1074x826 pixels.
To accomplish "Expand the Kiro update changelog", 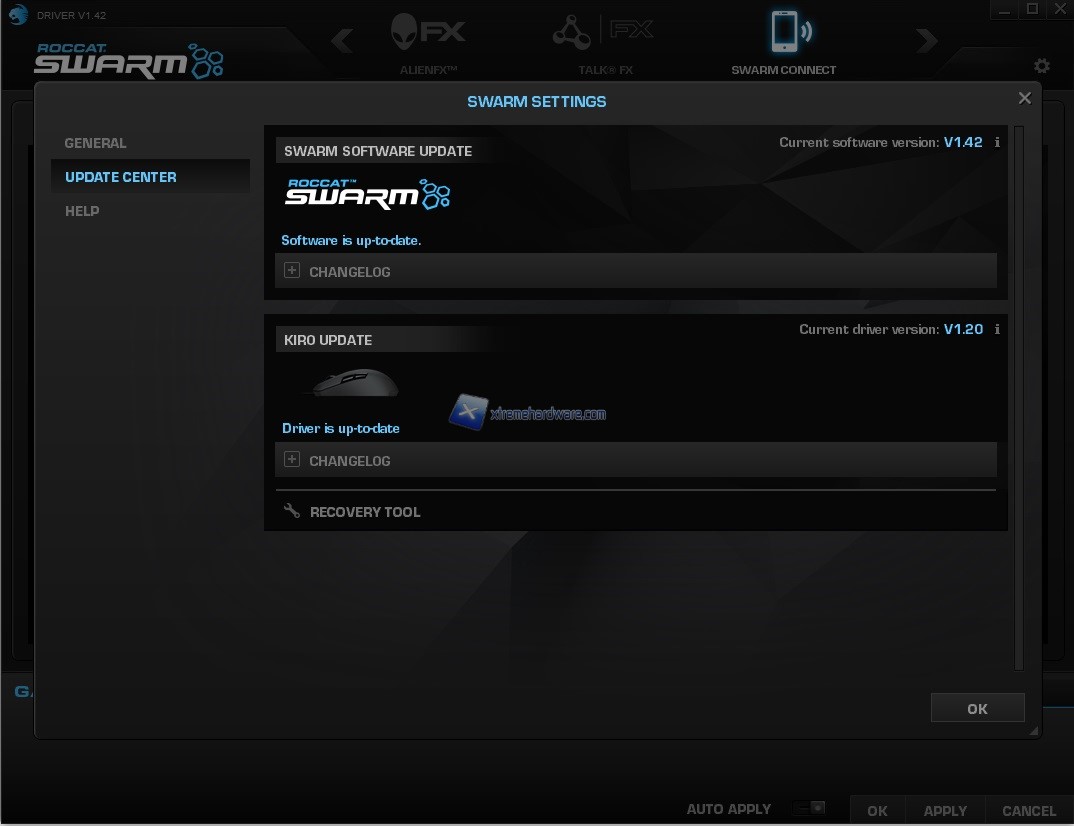I will 292,460.
